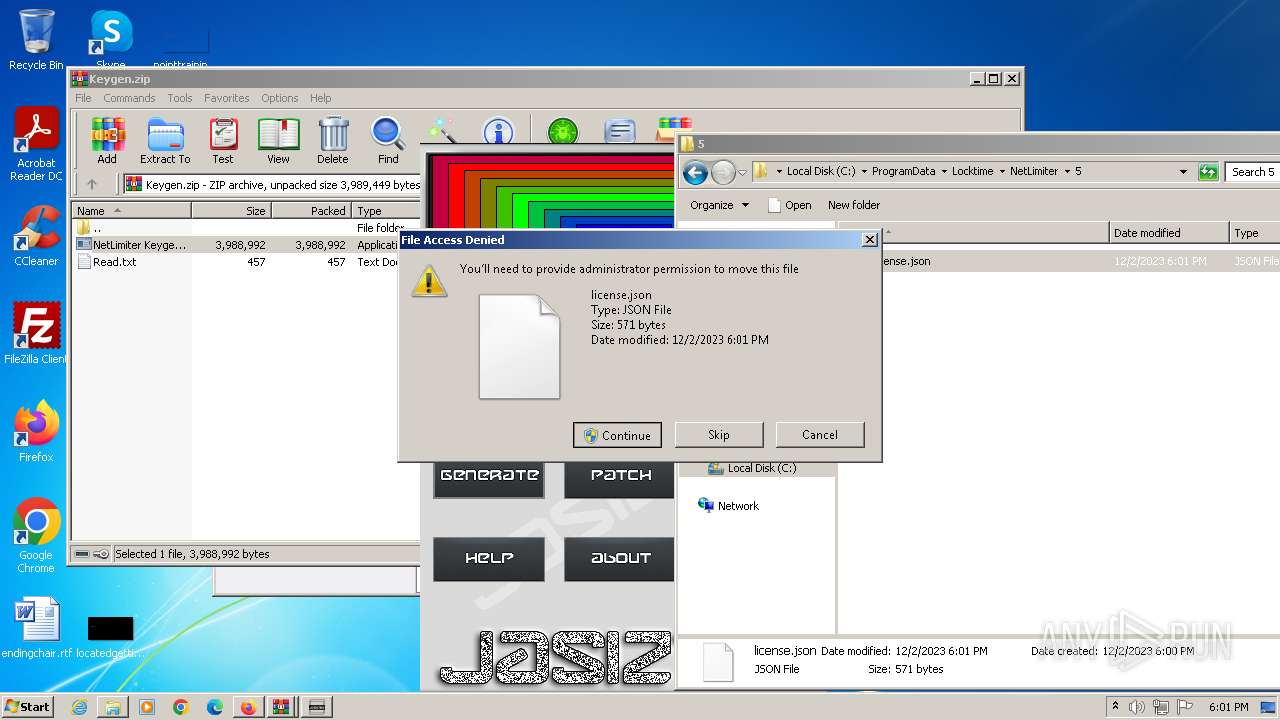Click the Add icon in WinRAR toolbar

pyautogui.click(x=107, y=140)
